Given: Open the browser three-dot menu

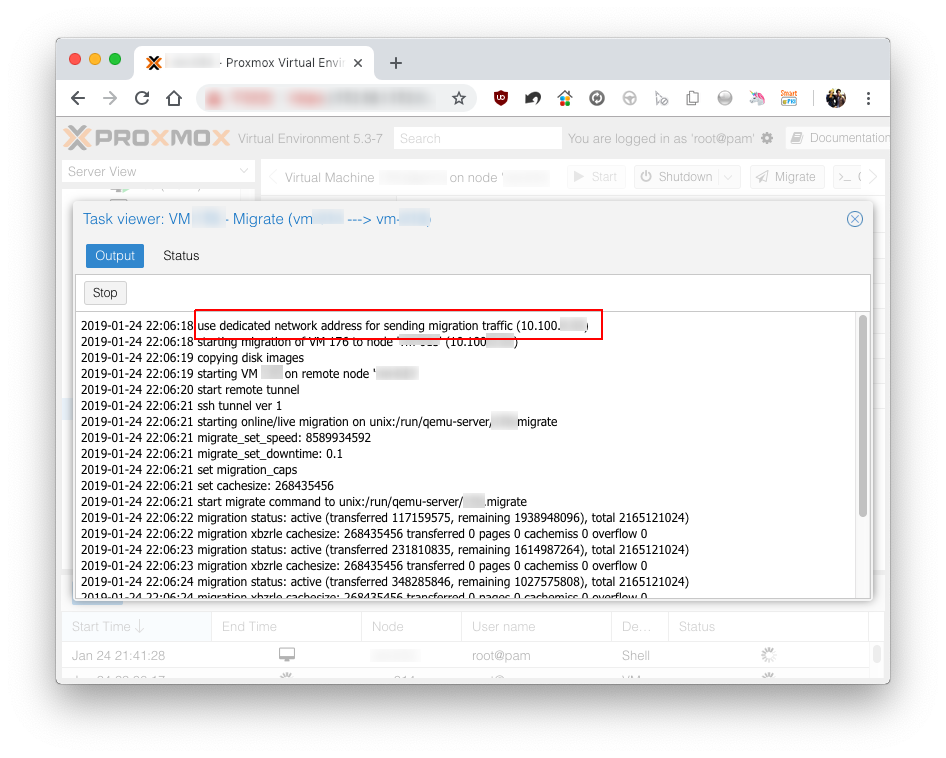Looking at the screenshot, I should click(x=868, y=98).
